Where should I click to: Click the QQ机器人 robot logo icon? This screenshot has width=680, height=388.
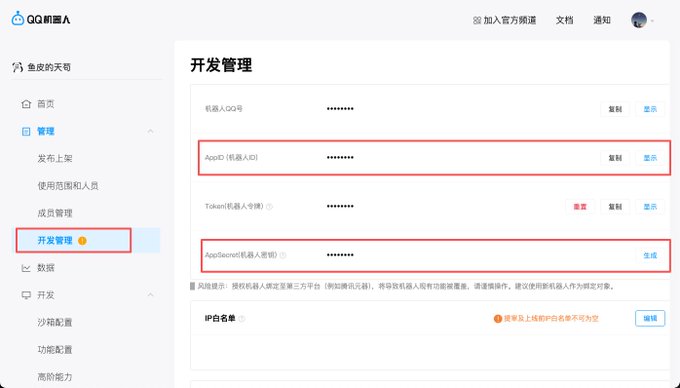click(18, 19)
